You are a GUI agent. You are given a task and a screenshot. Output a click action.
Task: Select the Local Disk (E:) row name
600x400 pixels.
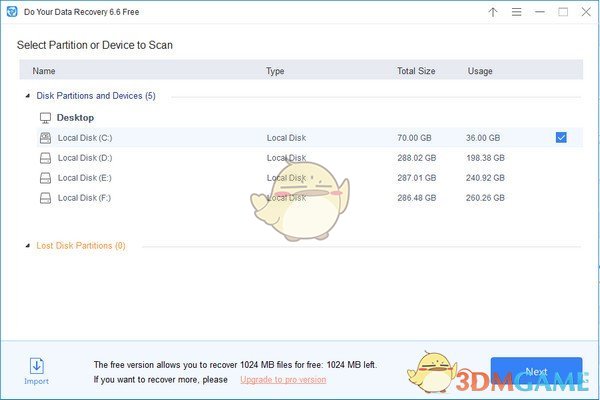(85, 178)
